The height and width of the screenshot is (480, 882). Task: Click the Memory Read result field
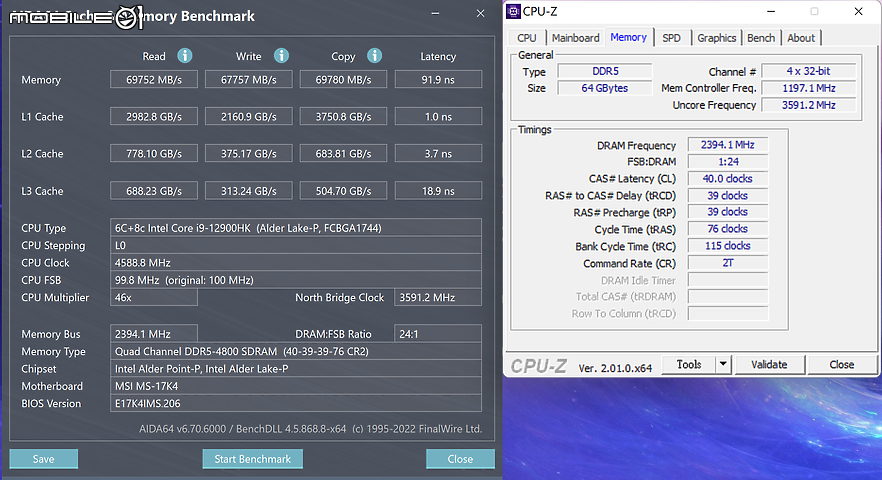point(154,79)
